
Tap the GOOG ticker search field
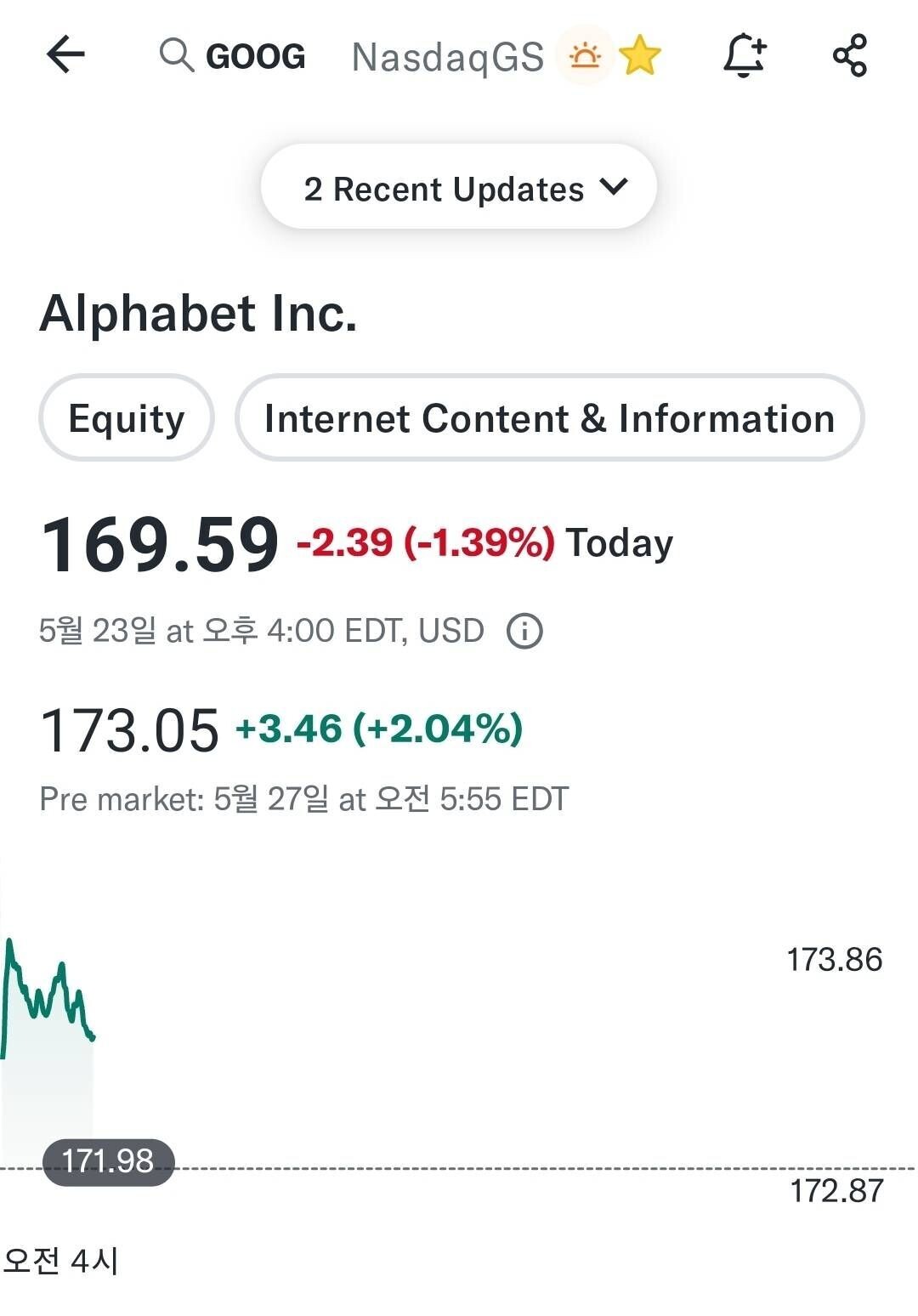[x=255, y=57]
